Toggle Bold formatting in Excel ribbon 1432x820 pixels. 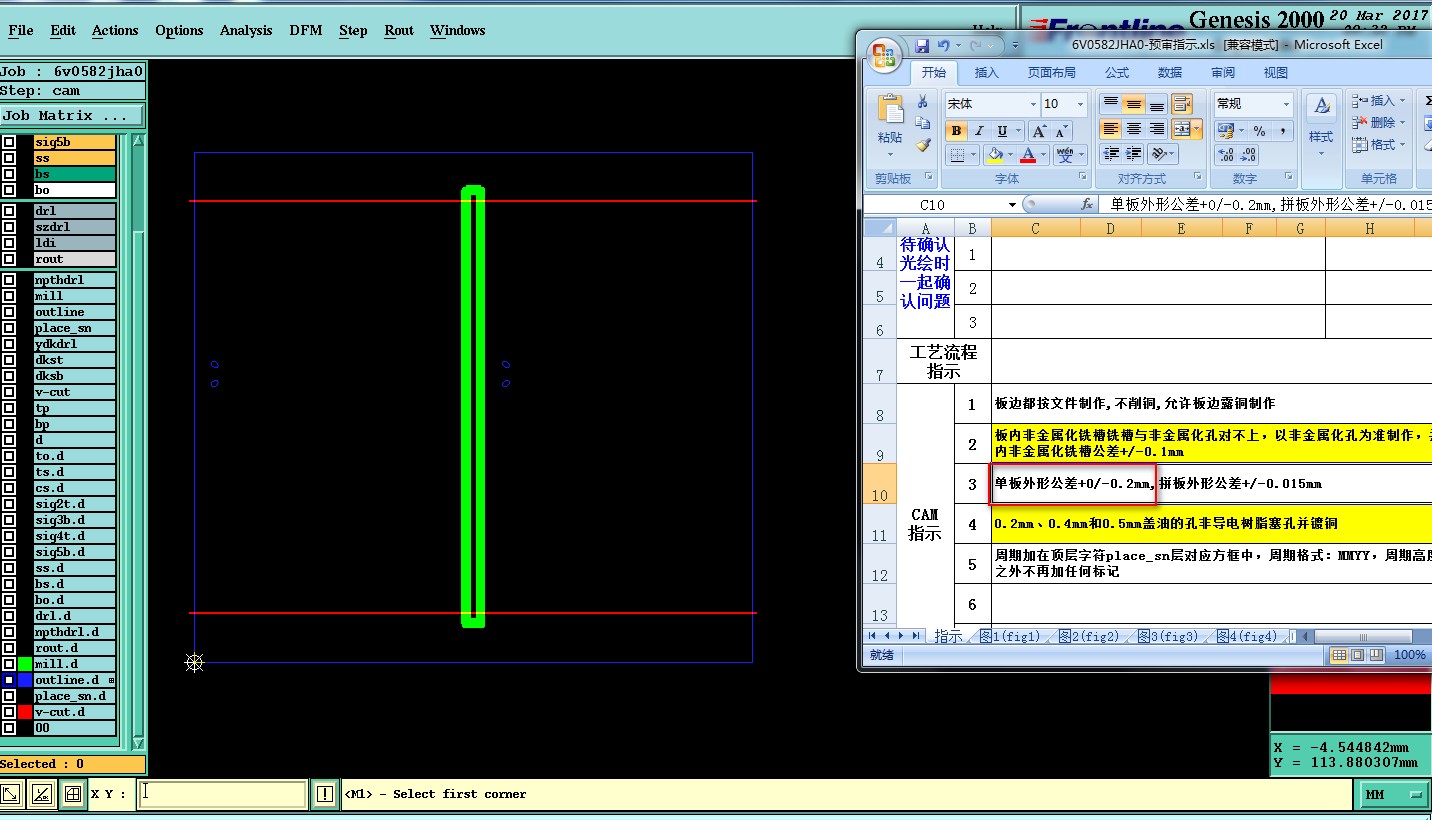click(956, 131)
